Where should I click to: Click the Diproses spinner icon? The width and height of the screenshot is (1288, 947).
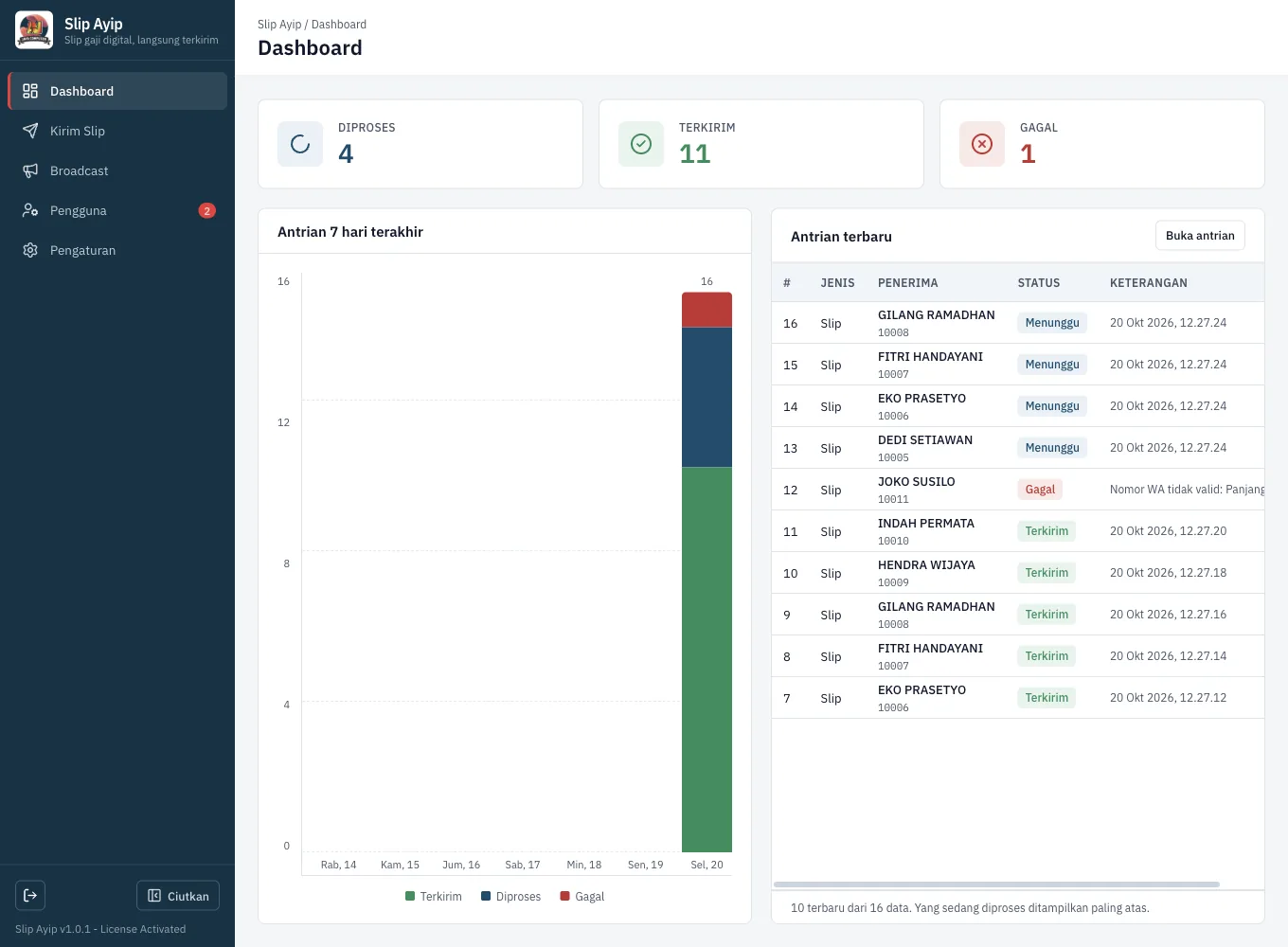coord(300,144)
